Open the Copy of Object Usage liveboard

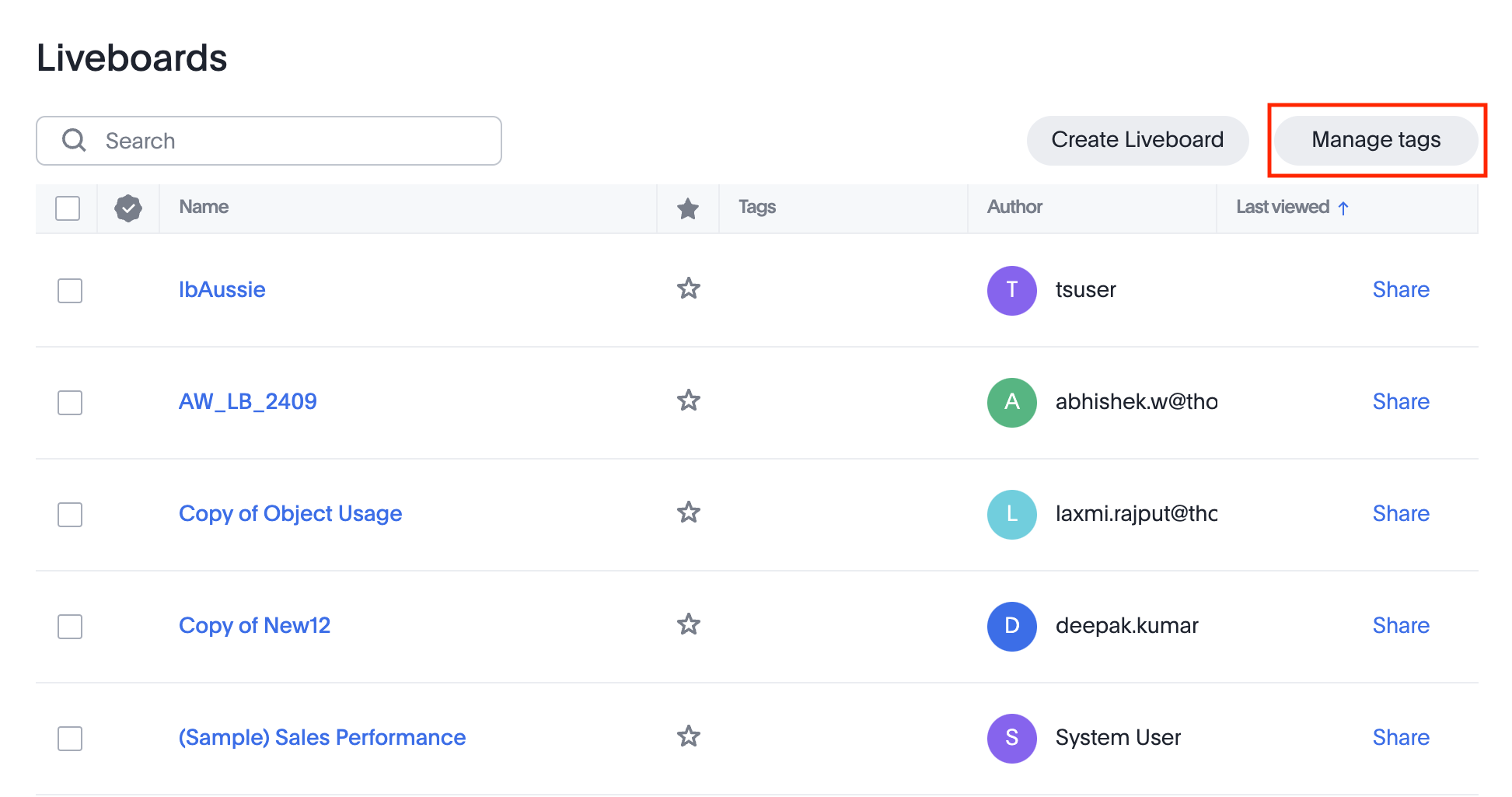tap(290, 513)
